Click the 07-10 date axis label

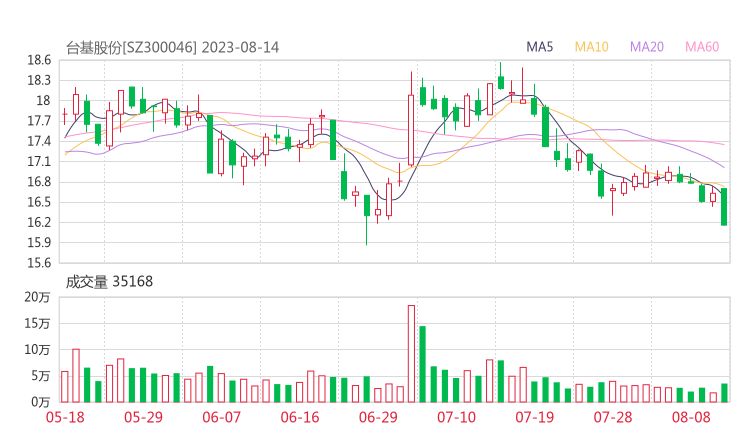pos(456,417)
